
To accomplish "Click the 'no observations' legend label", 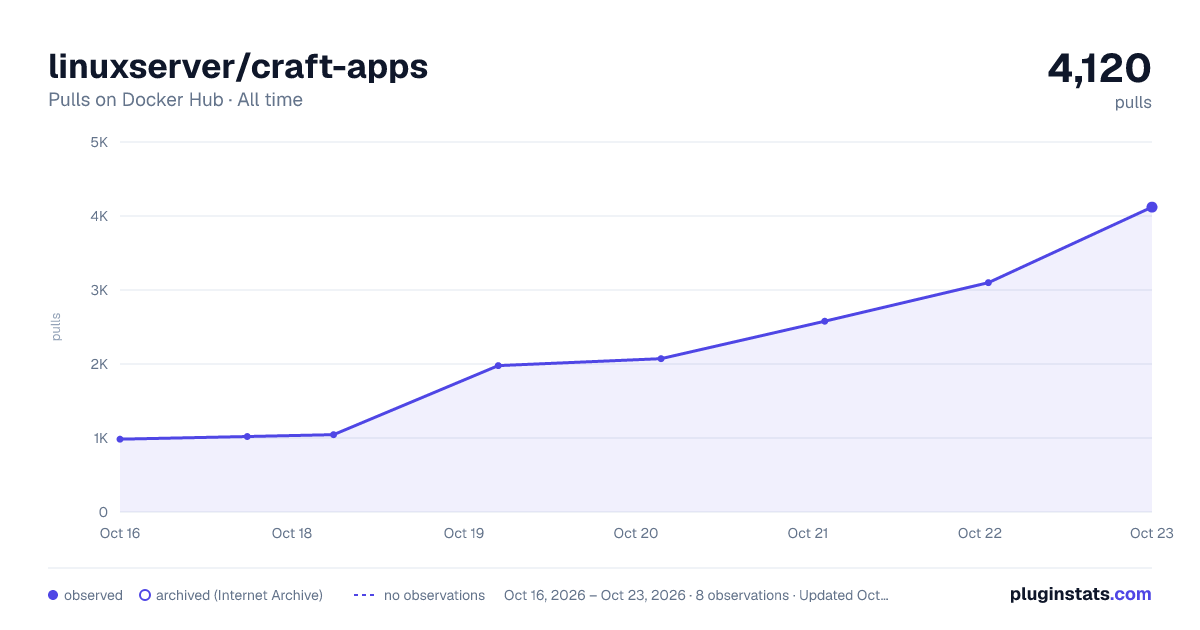I will 434,595.
